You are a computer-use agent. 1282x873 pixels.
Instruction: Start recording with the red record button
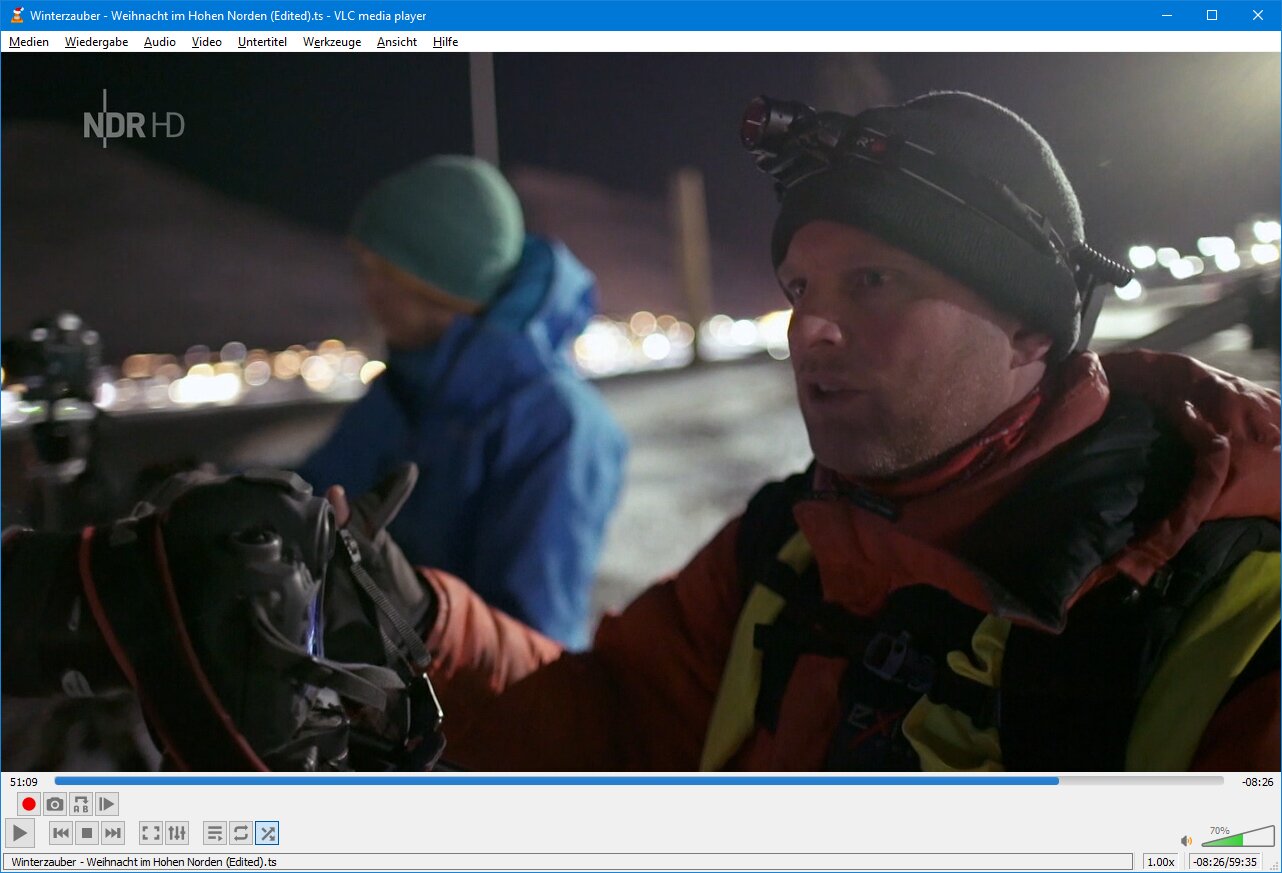[x=29, y=804]
